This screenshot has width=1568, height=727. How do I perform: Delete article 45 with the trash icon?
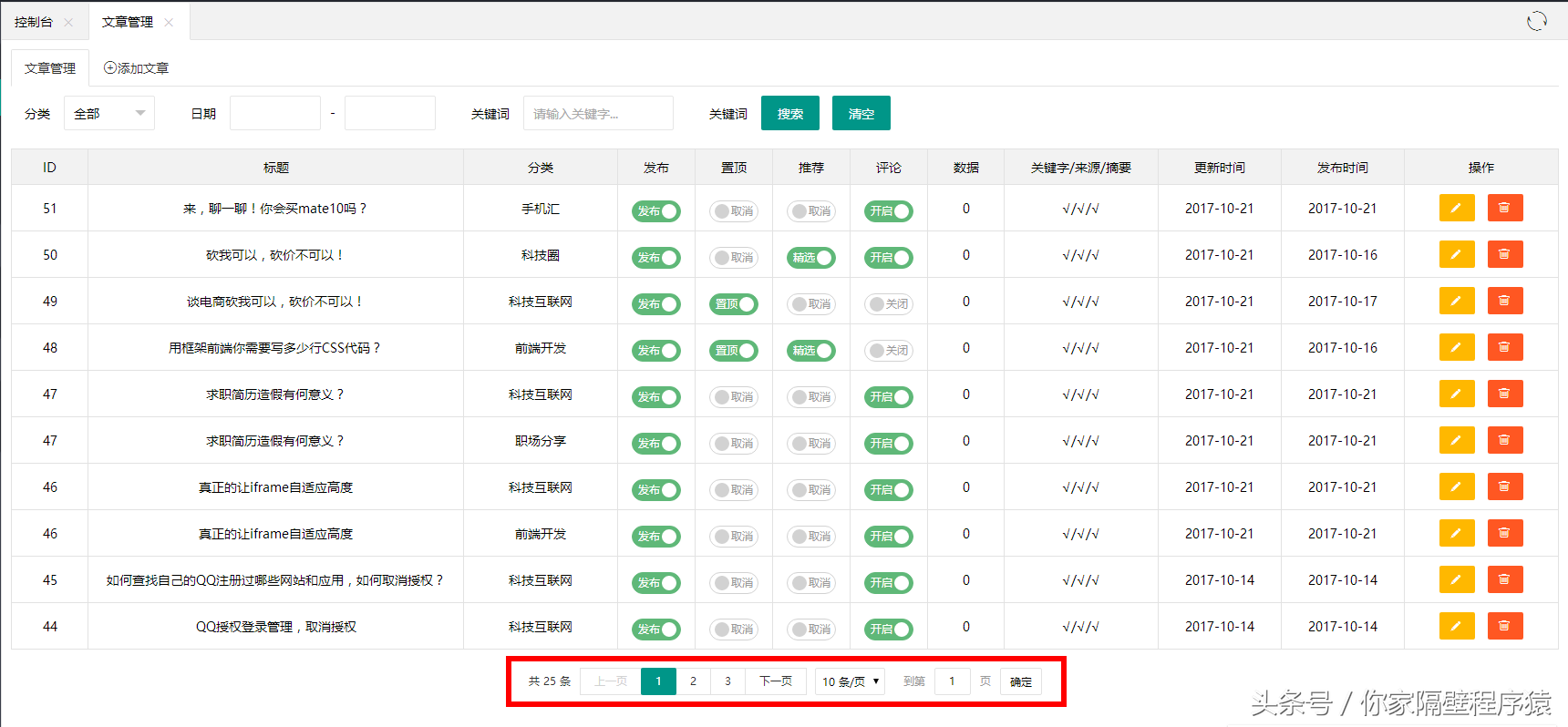(x=1505, y=579)
